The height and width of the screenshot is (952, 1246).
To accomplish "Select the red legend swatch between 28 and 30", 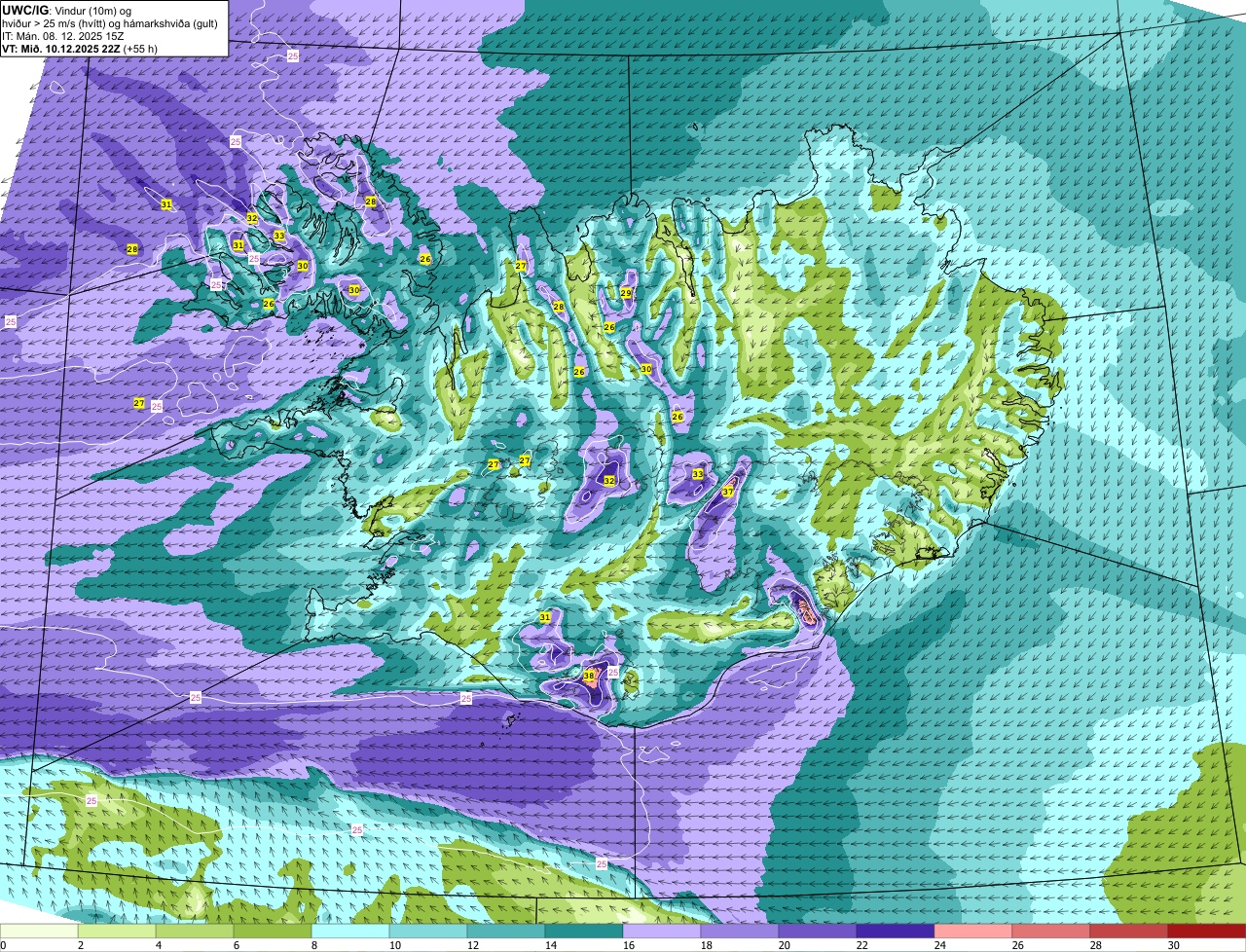I will (1129, 931).
